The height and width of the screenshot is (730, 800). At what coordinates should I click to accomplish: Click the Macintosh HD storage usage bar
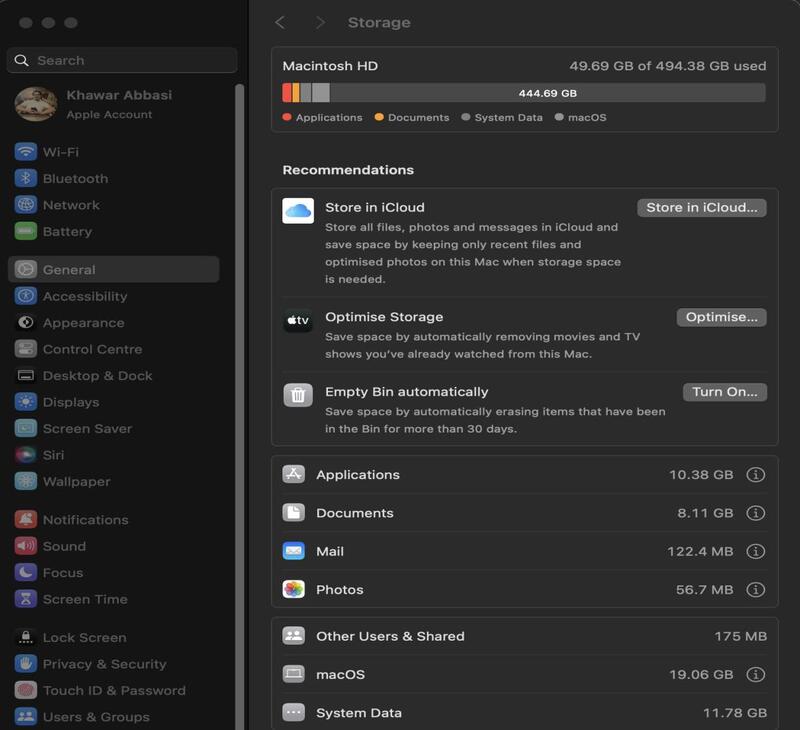523,93
